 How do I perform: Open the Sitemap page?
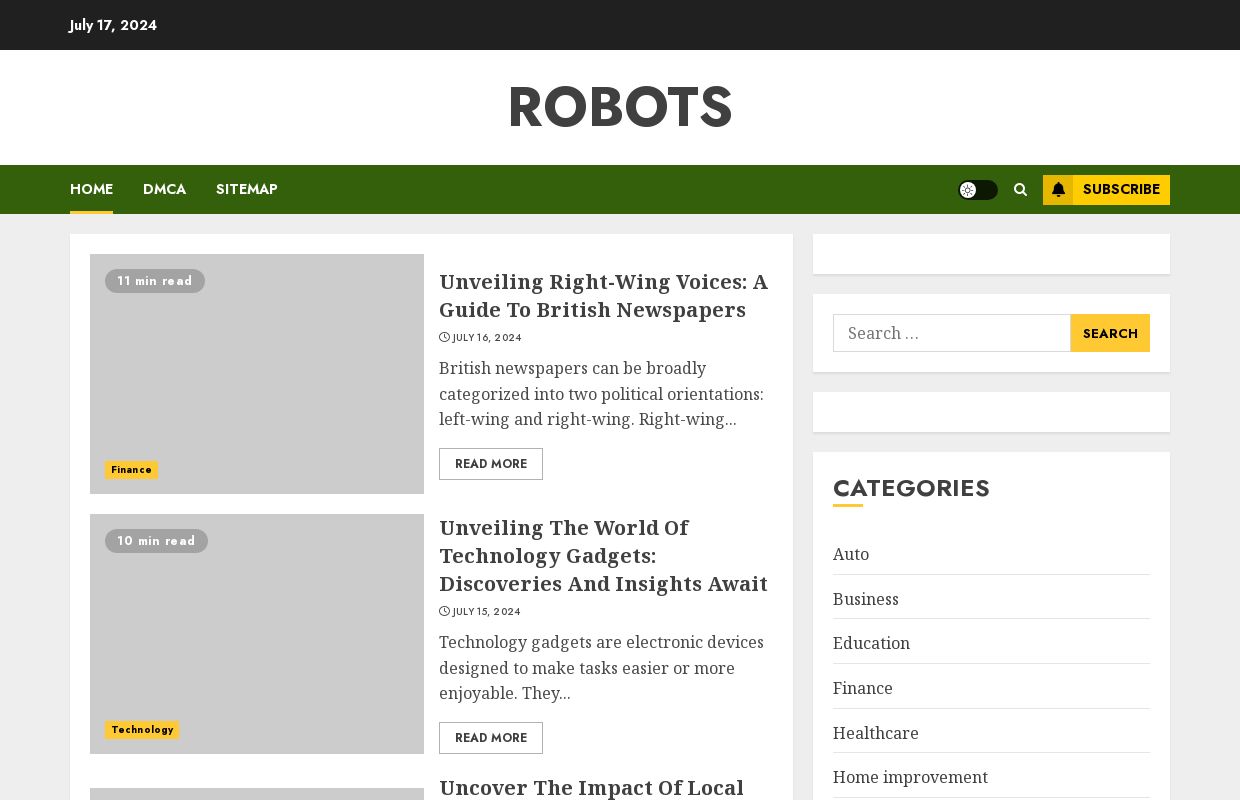(x=246, y=189)
